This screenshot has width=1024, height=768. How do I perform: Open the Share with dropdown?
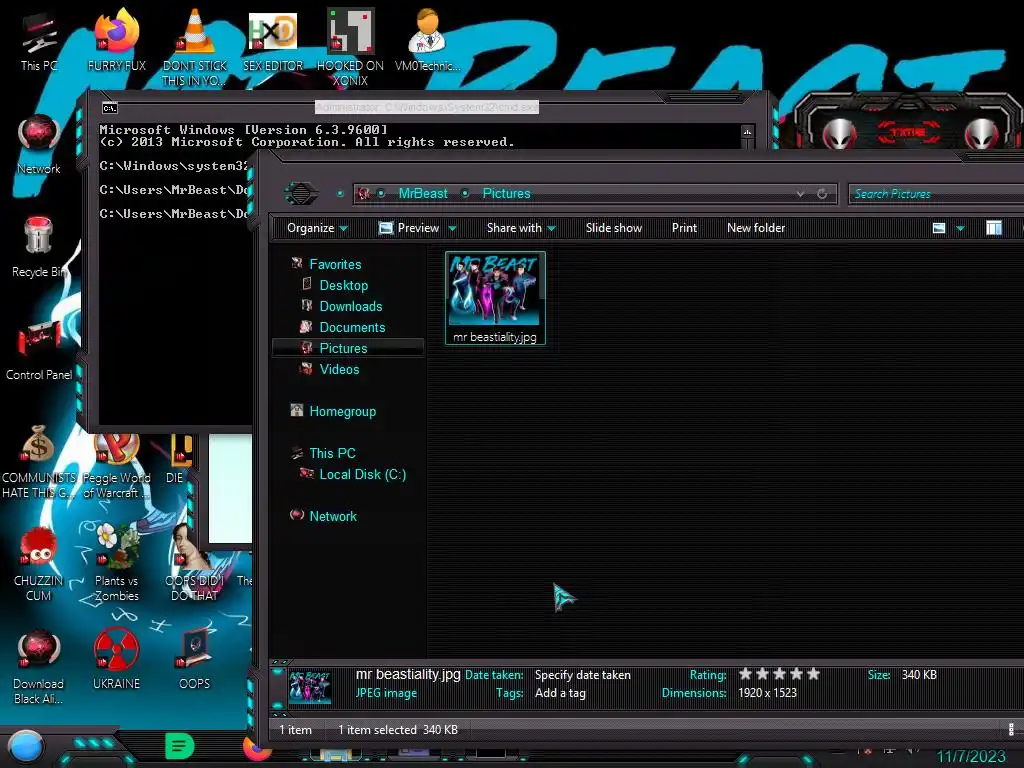pyautogui.click(x=521, y=228)
